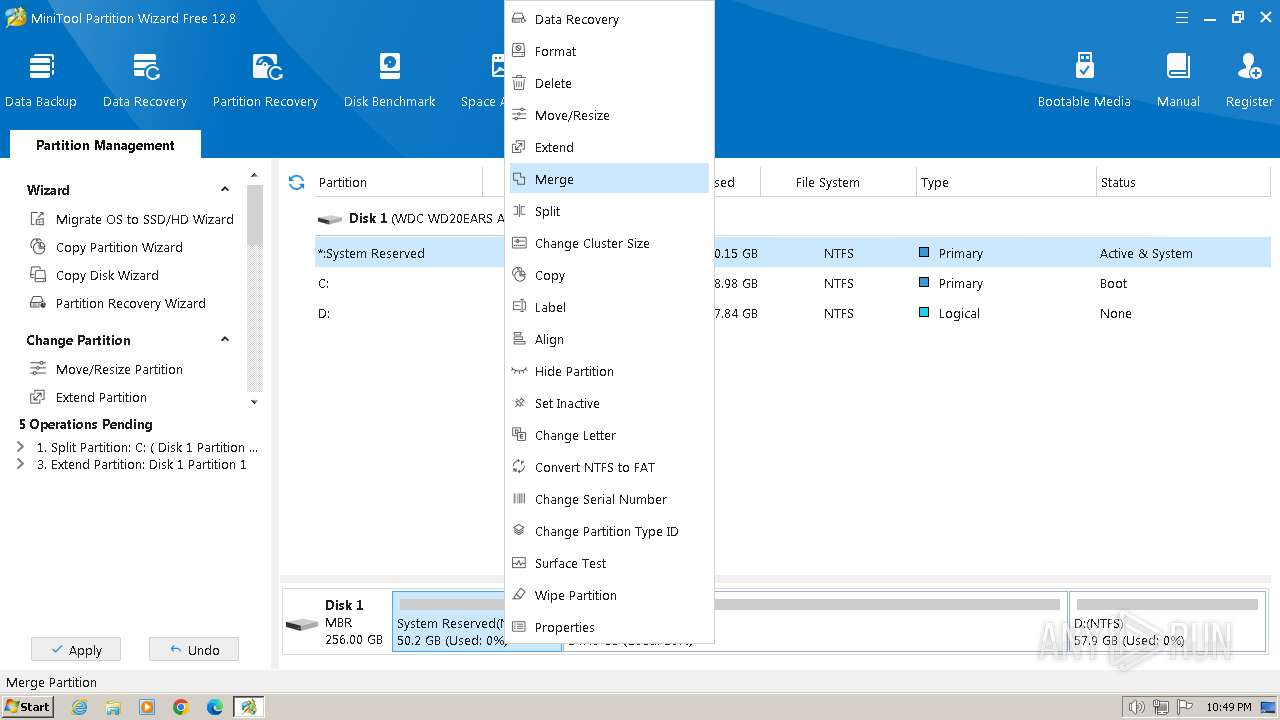Viewport: 1280px width, 720px height.
Task: Expand pending operation 1 Split Partition
Action: coord(20,447)
